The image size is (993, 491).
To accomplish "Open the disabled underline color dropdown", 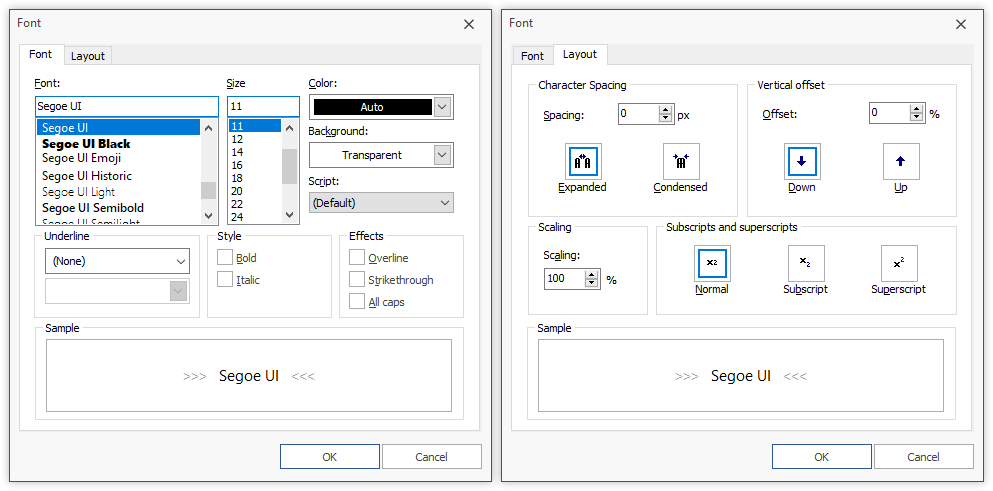I will [117, 290].
